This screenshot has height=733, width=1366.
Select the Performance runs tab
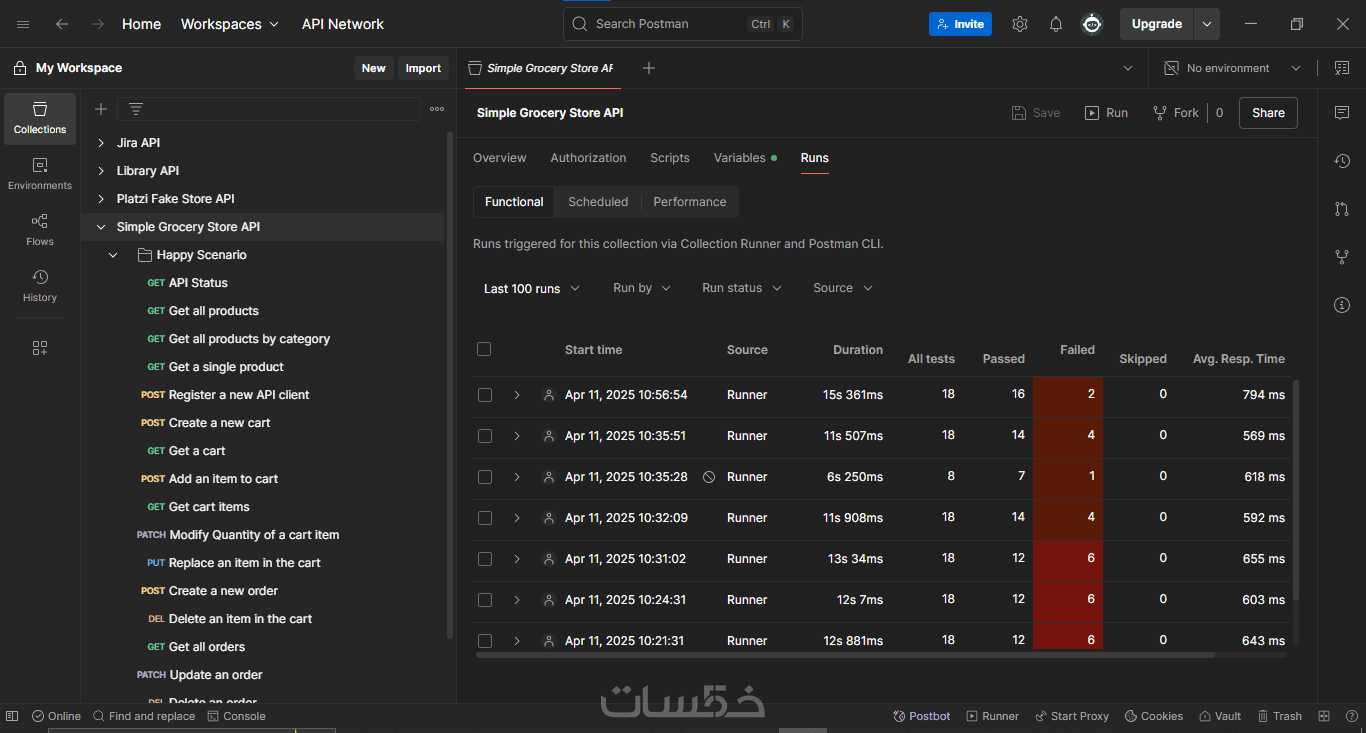tap(690, 202)
